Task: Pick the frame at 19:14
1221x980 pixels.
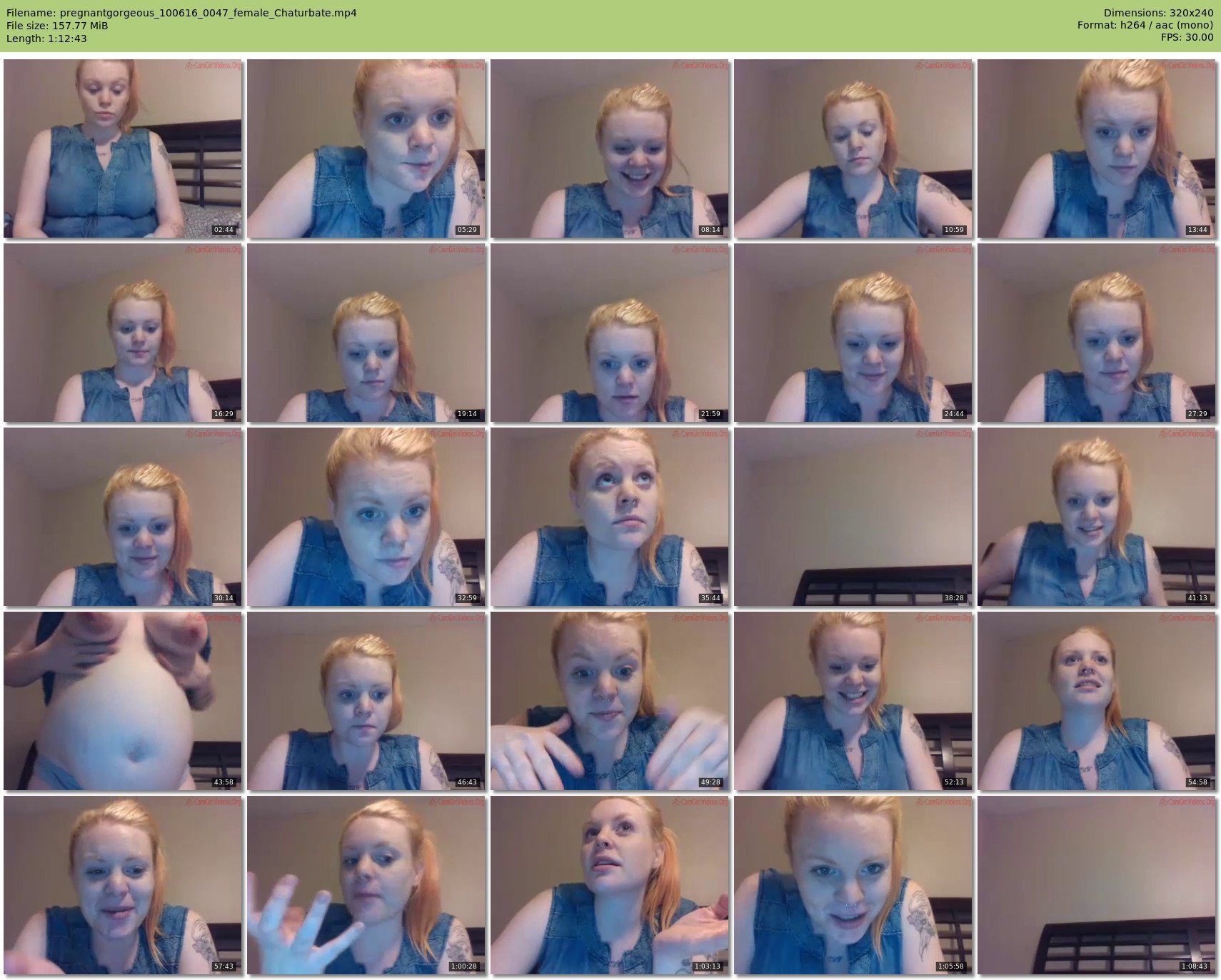Action: [x=366, y=333]
